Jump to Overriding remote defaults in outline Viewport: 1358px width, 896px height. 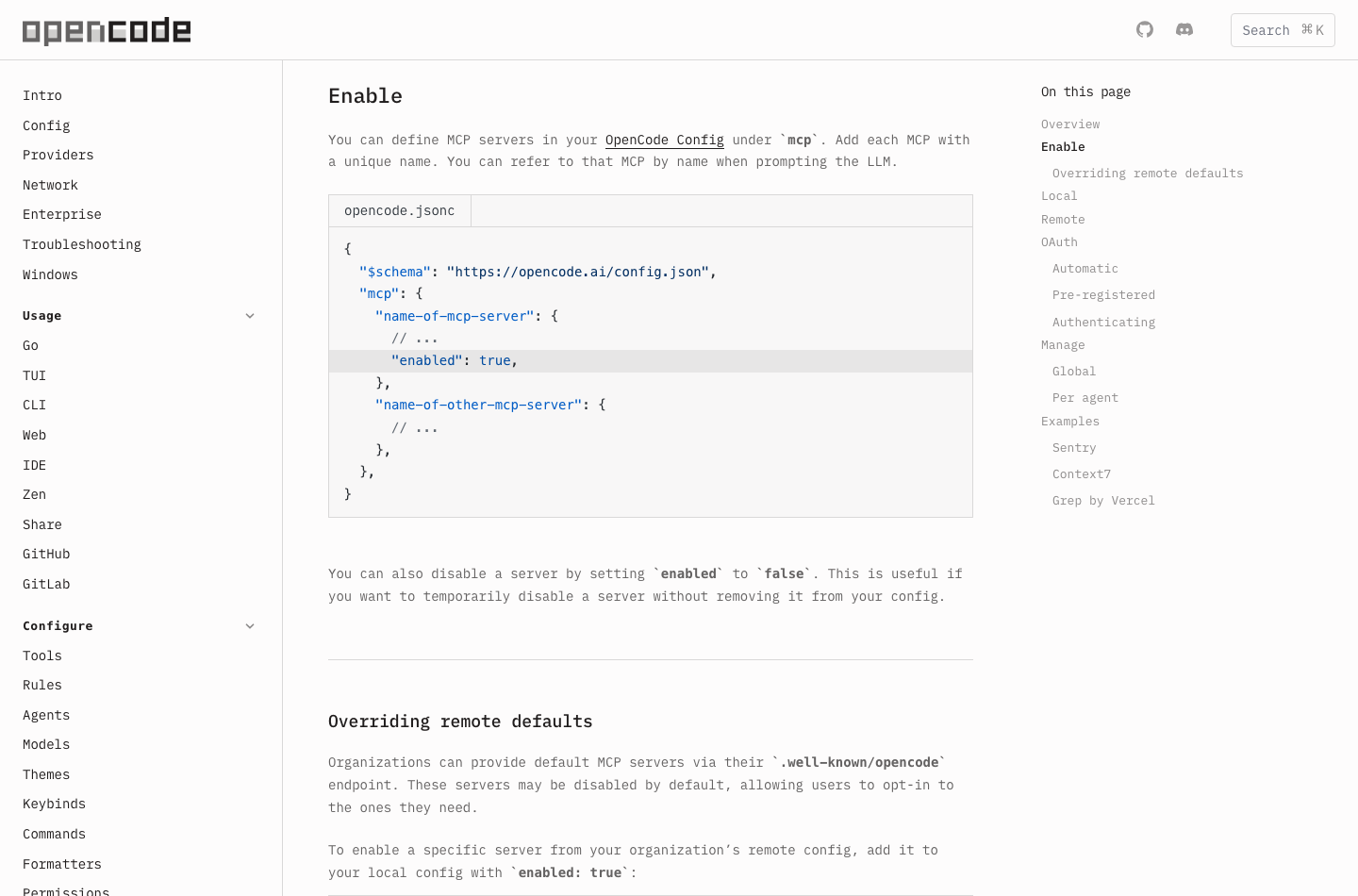[1148, 174]
